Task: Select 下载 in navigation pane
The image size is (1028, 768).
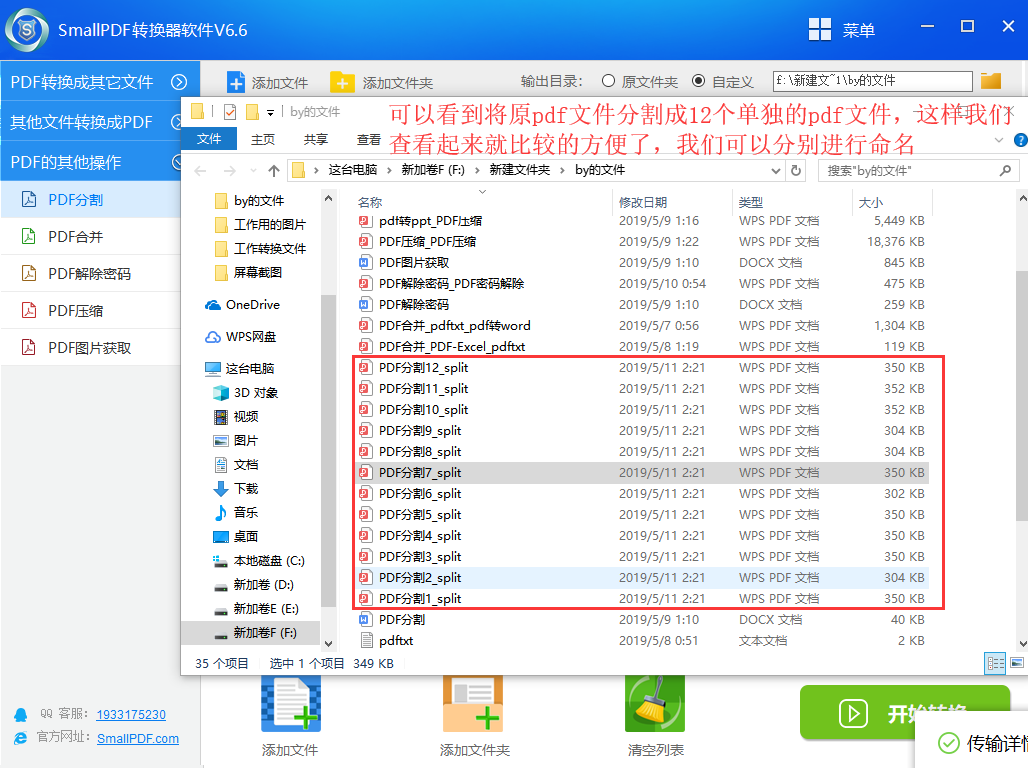Action: 235,489
